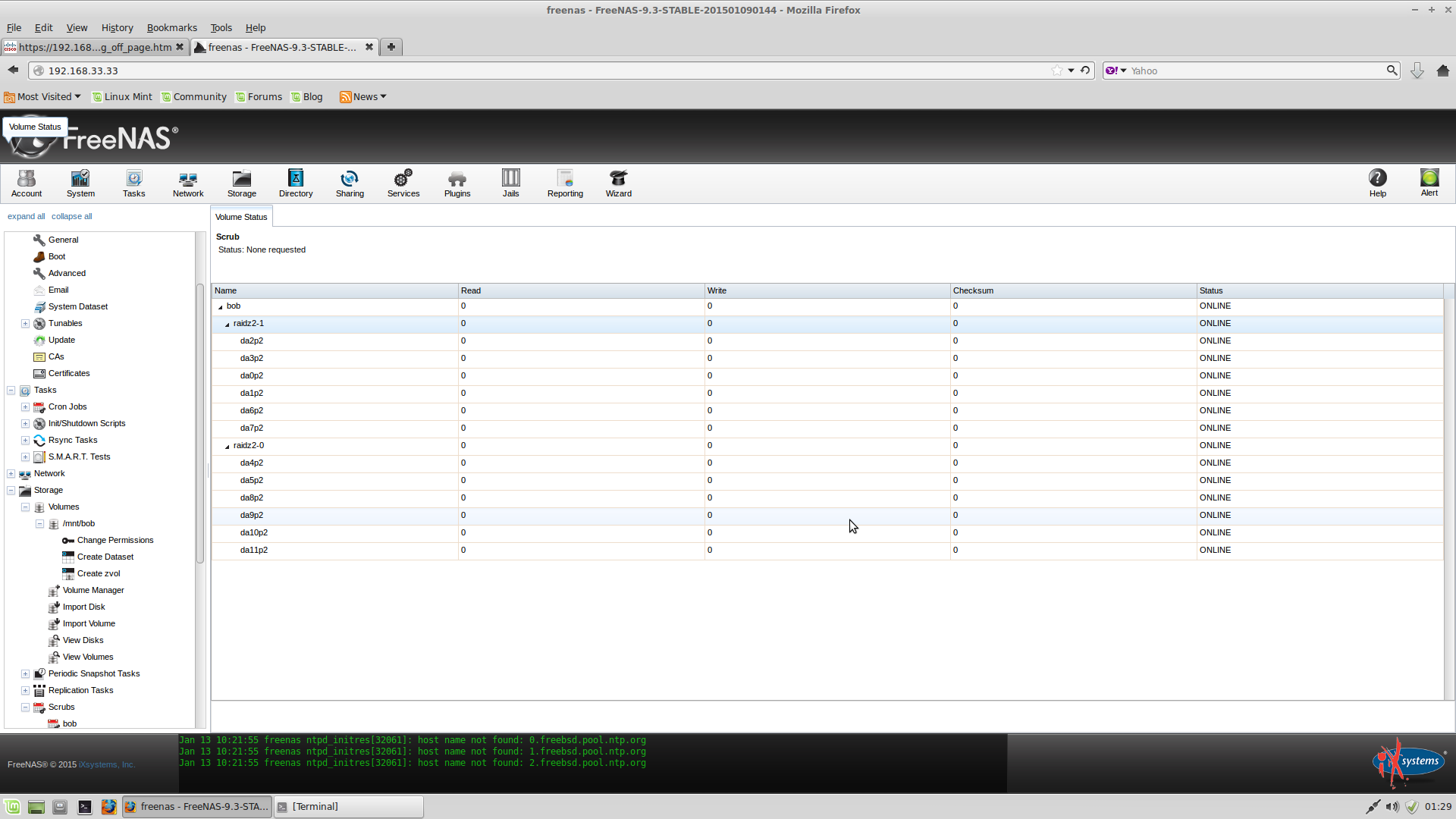Screen dimensions: 1456x819
Task: Select the Volume Status tab
Action: pyautogui.click(x=241, y=217)
